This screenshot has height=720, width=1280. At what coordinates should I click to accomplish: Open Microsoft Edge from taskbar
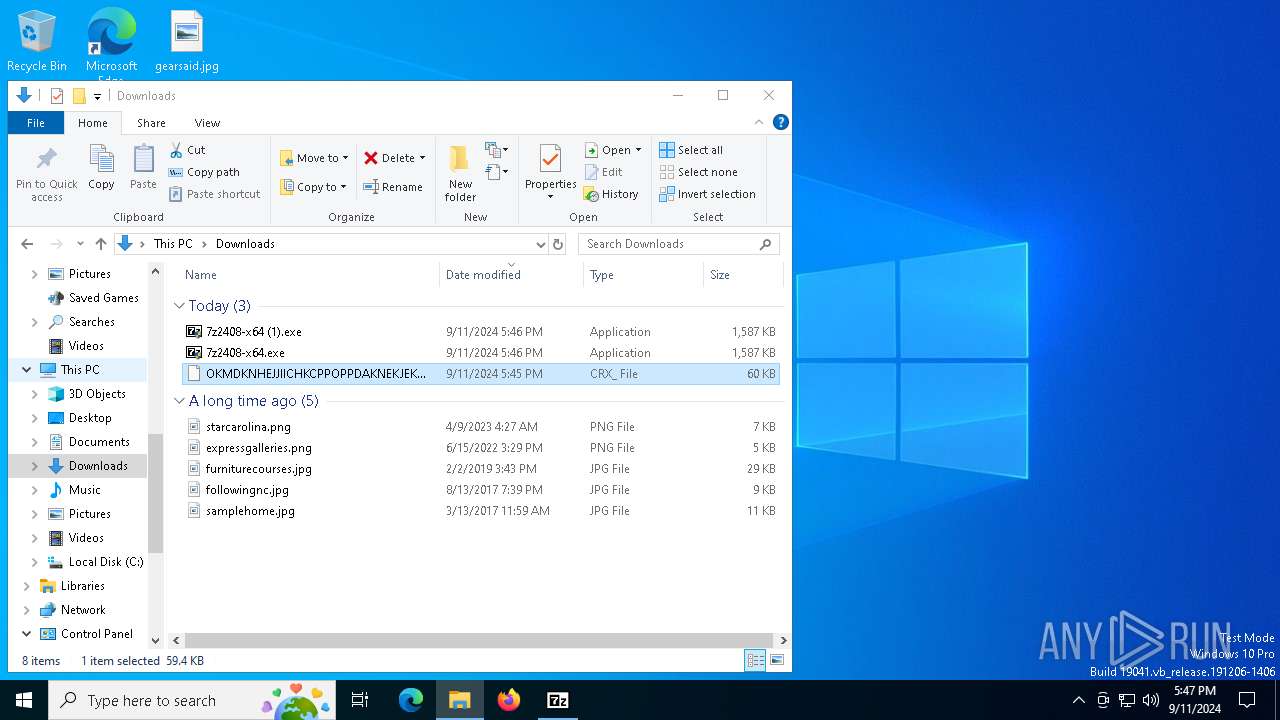pos(411,700)
